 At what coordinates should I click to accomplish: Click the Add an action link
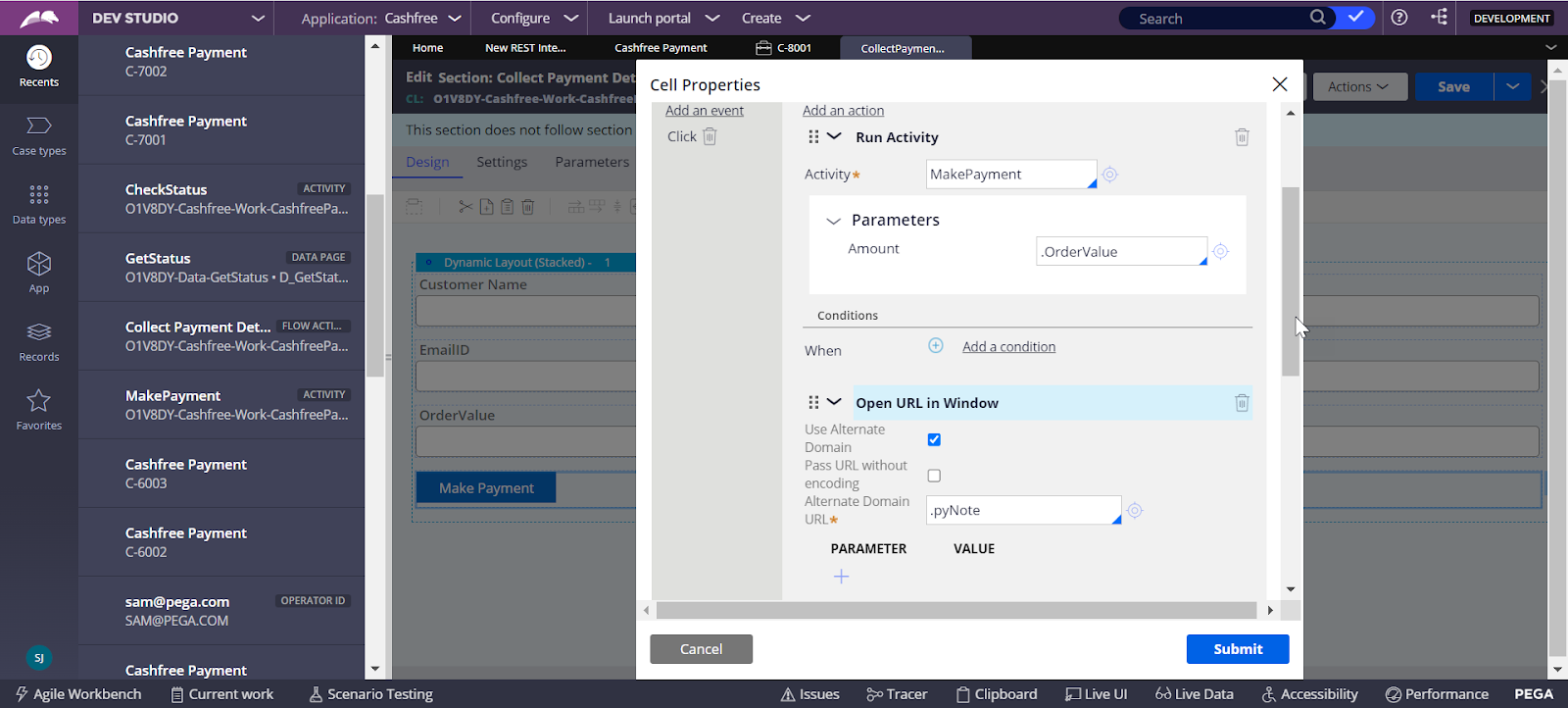[x=843, y=111]
